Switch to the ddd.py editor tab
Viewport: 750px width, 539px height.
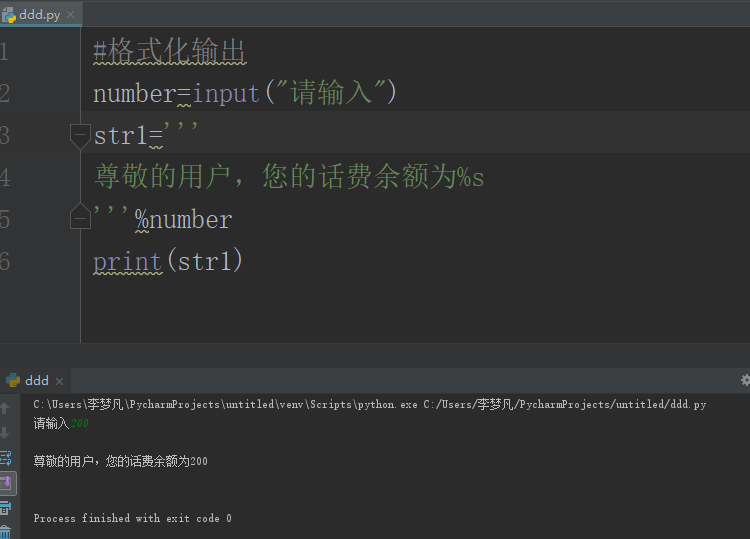click(x=40, y=15)
